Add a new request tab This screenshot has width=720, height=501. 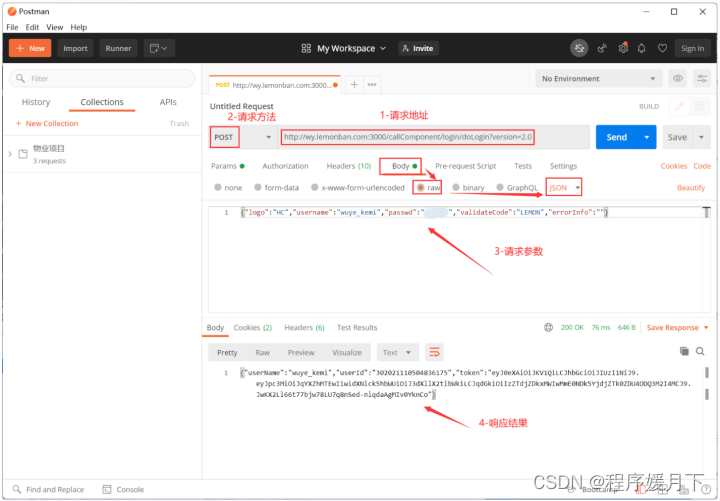click(354, 84)
